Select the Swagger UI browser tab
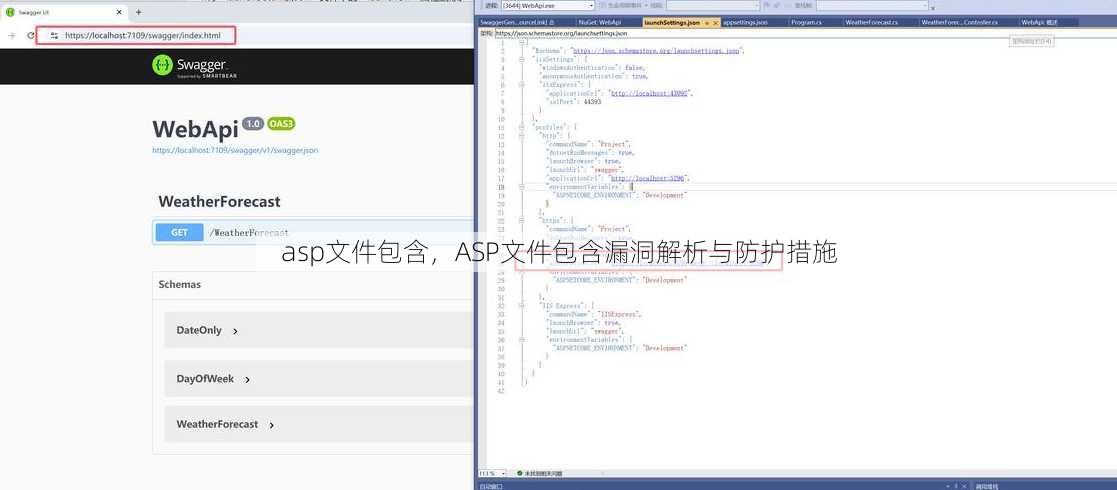Screen dimensions: 1117x490 (64, 12)
